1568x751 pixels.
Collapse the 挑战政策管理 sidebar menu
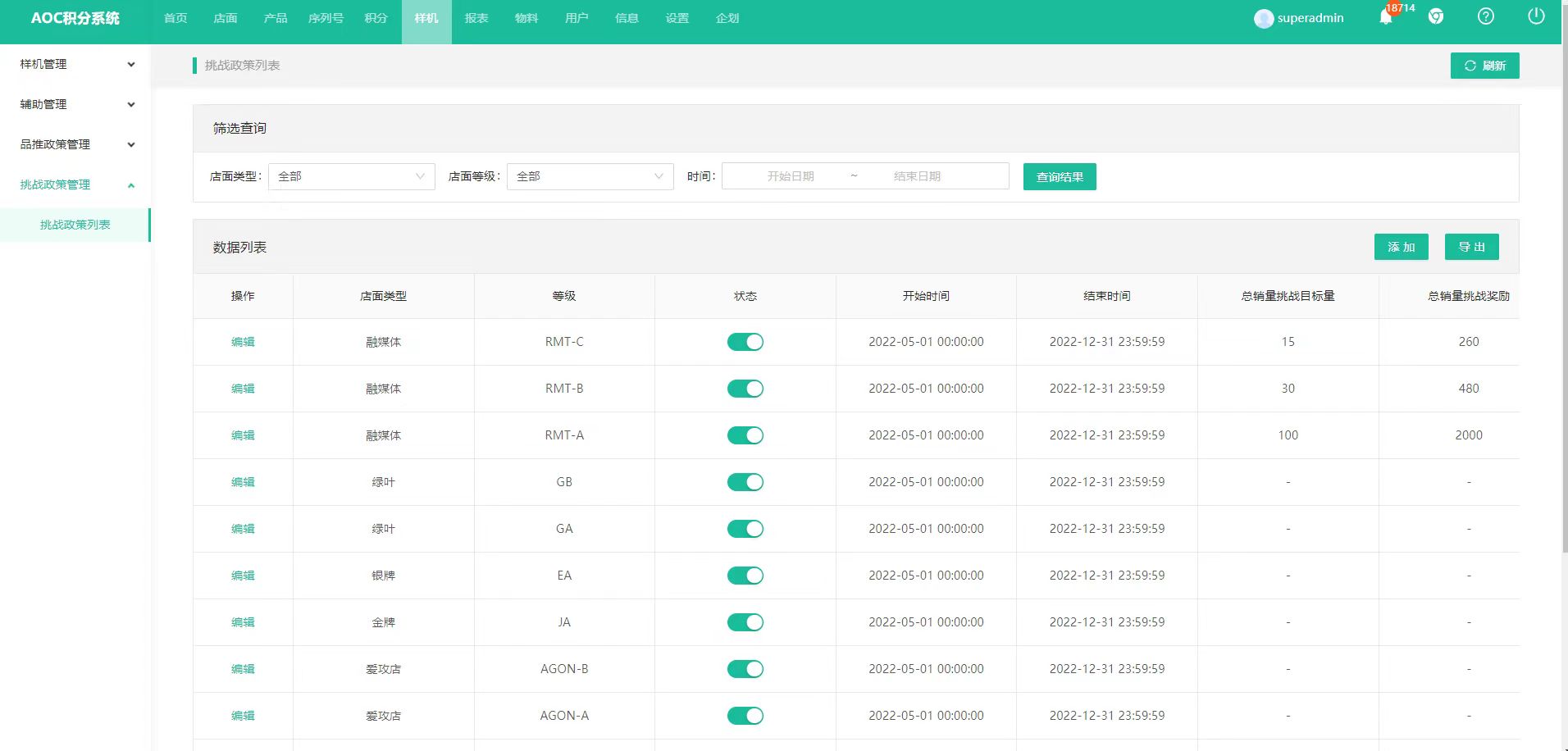pos(75,184)
